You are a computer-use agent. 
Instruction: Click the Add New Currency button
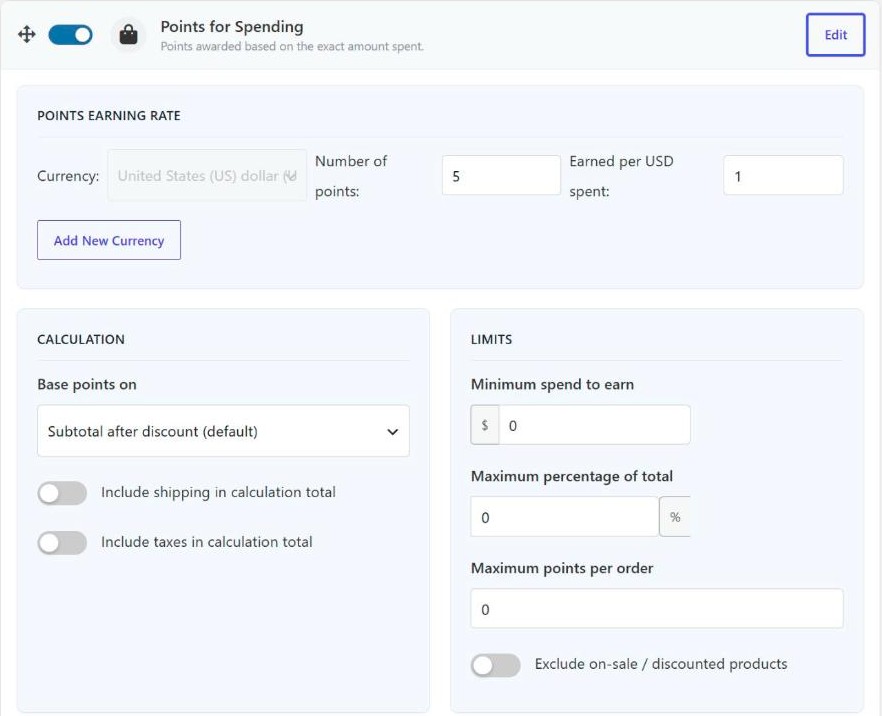(109, 240)
